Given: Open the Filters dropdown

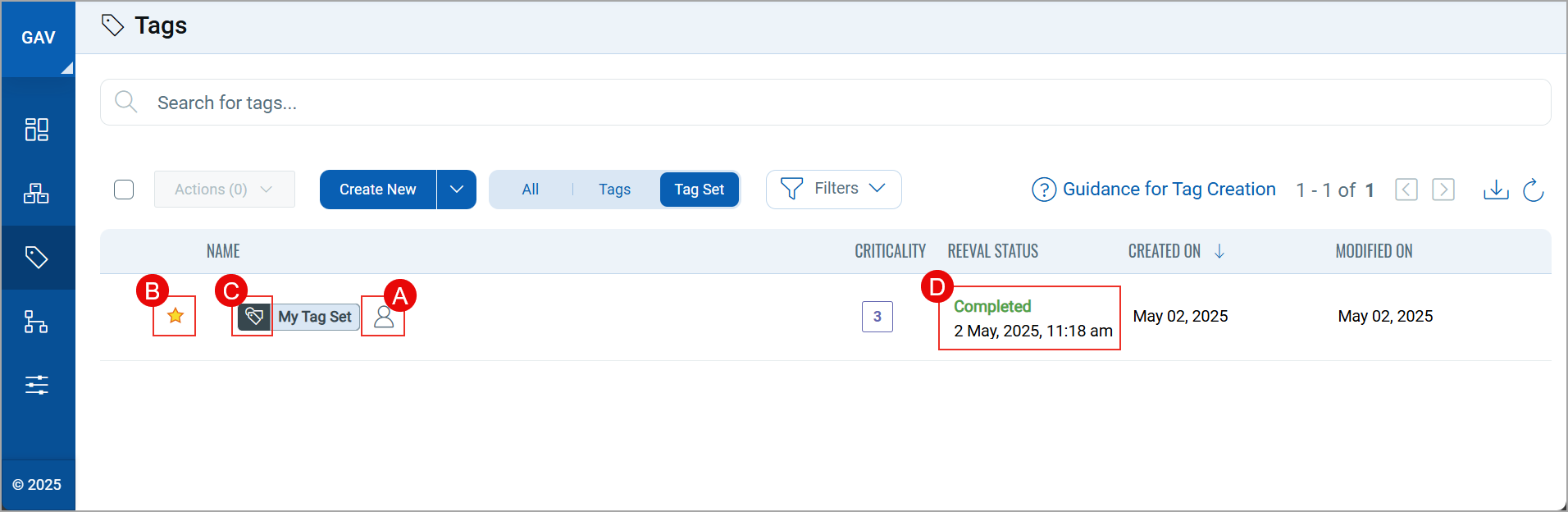Looking at the screenshot, I should click(833, 190).
